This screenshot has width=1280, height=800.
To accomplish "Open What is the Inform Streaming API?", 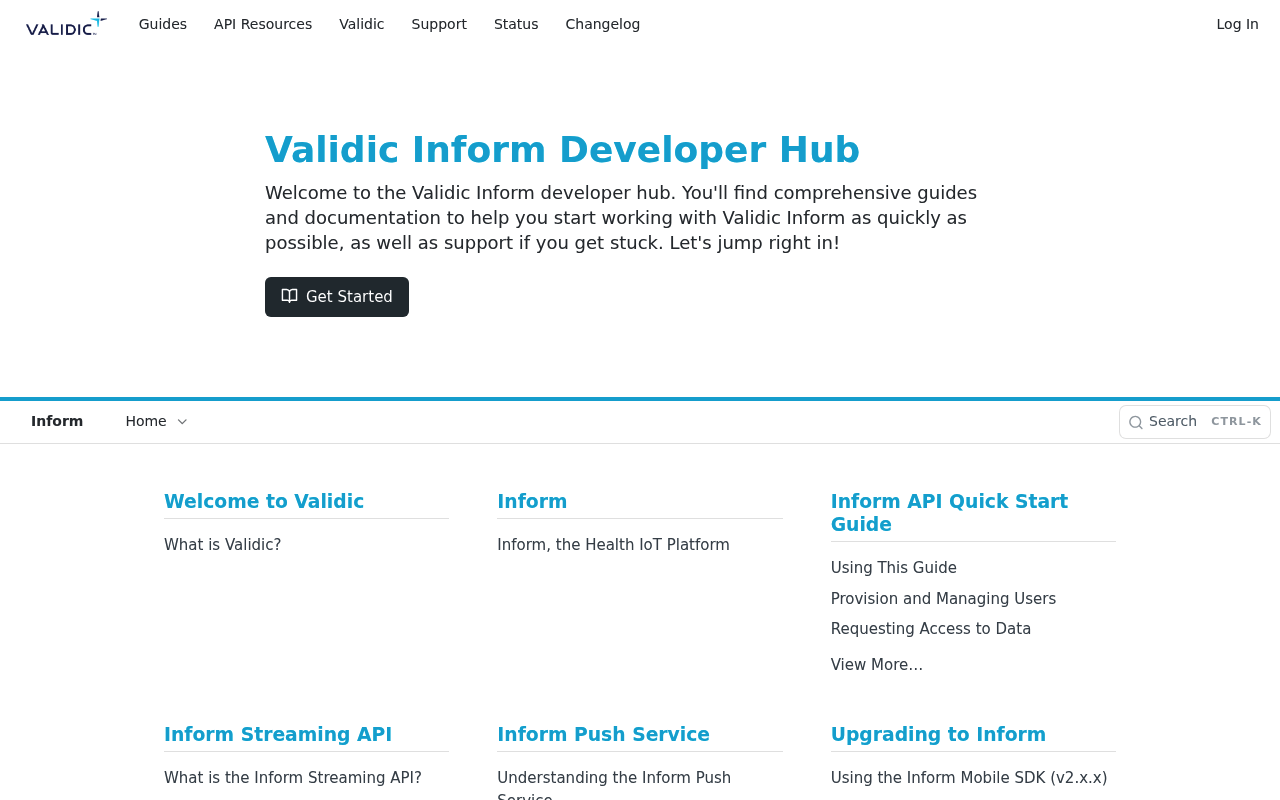I will (x=293, y=778).
